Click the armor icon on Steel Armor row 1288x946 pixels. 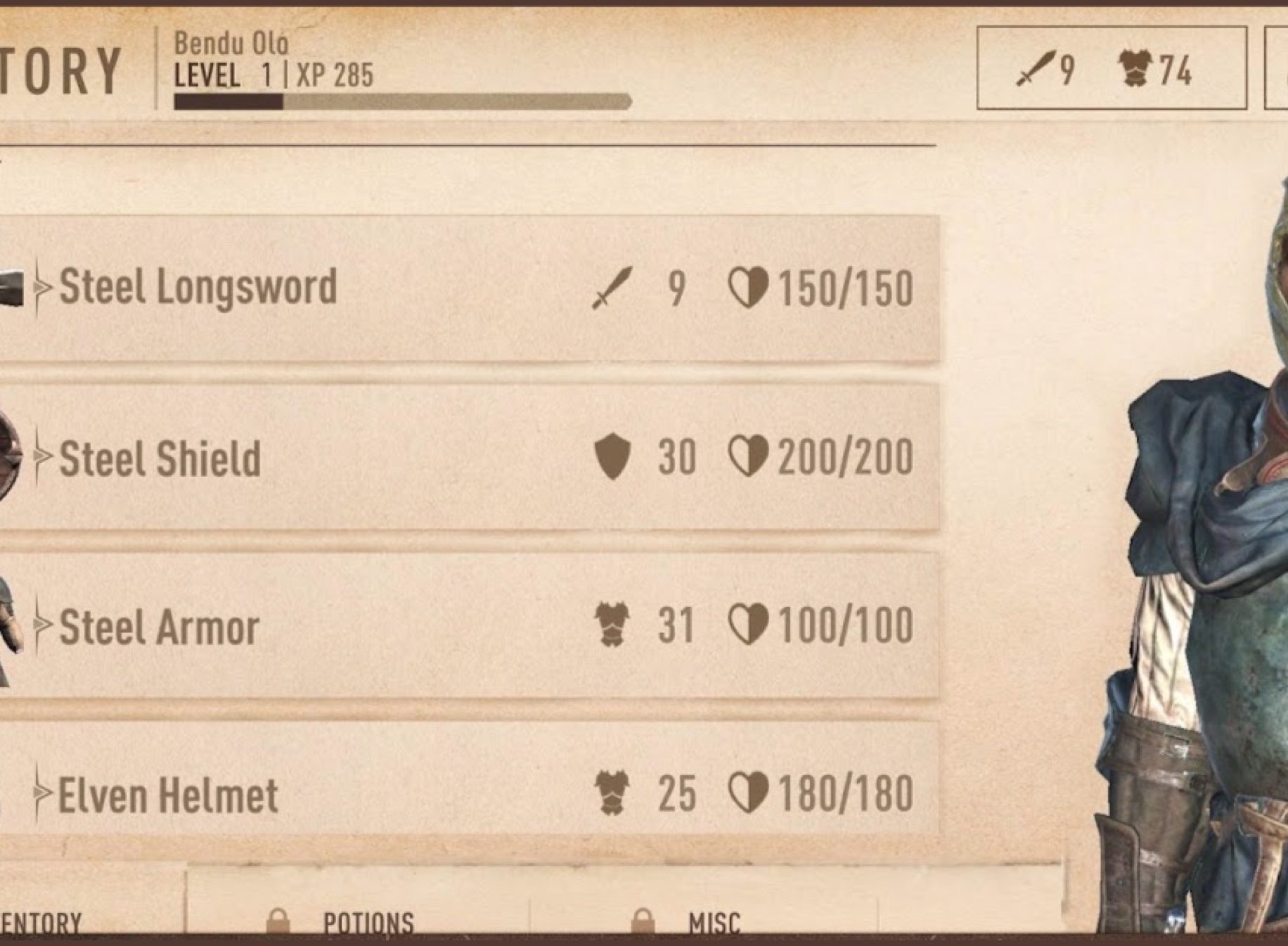(x=611, y=625)
